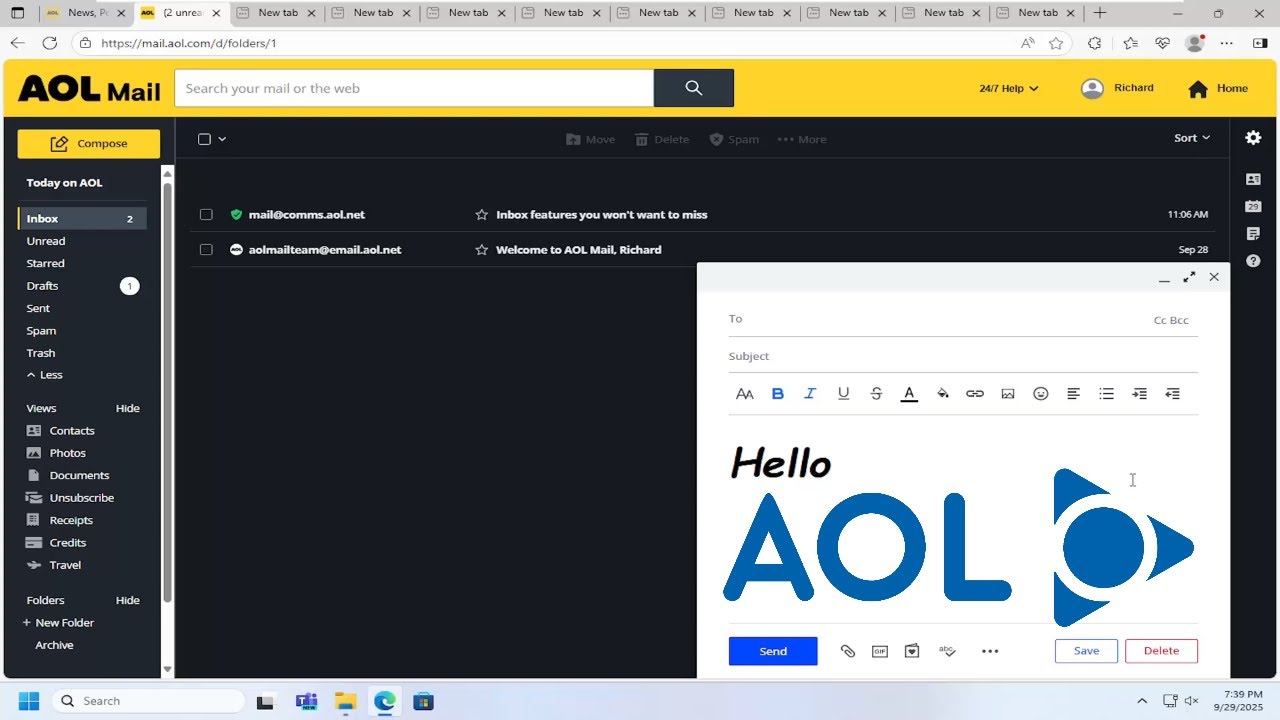Viewport: 1280px width, 720px height.
Task: Open the Starred folder
Action: click(x=46, y=263)
